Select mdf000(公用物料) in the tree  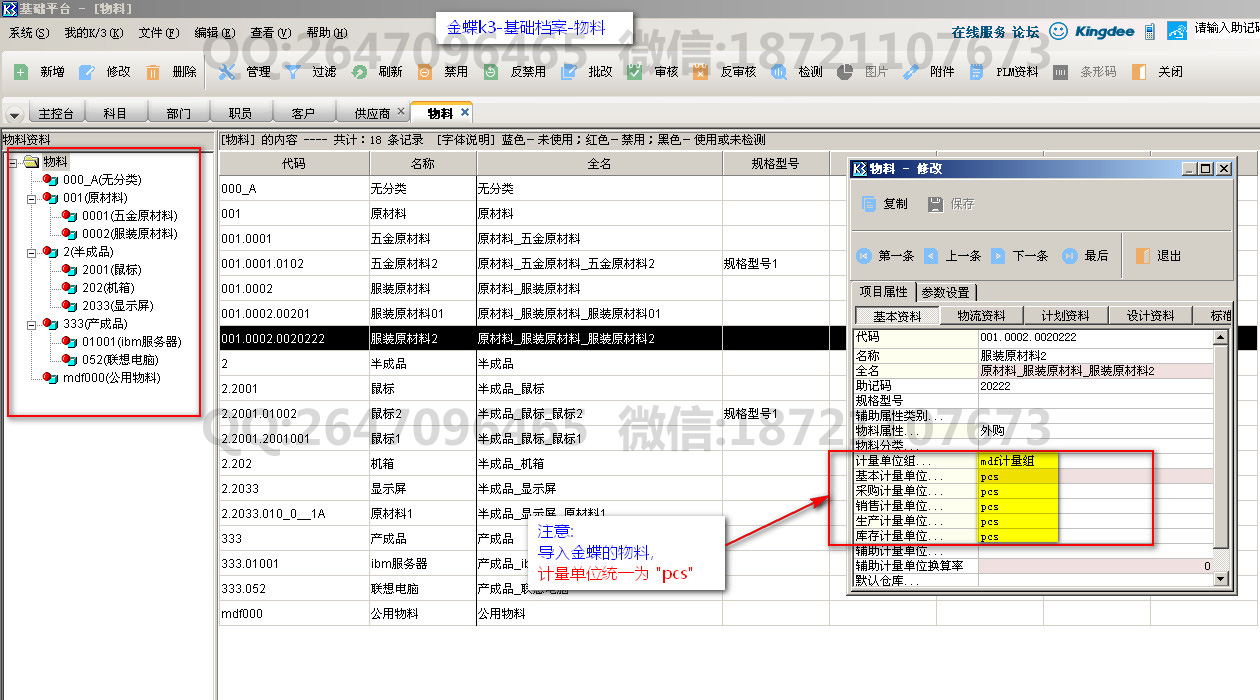(x=111, y=378)
